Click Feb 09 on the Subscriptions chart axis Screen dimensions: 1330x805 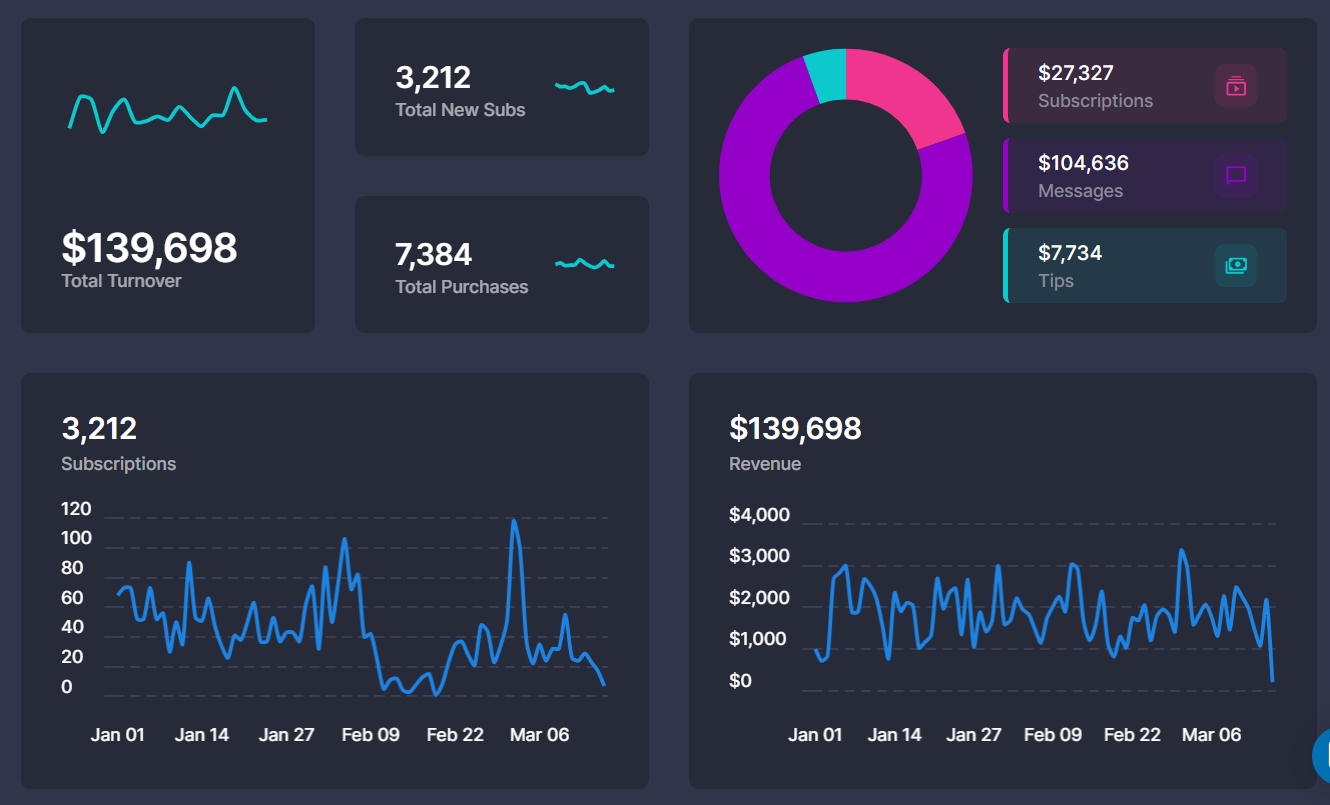click(371, 735)
